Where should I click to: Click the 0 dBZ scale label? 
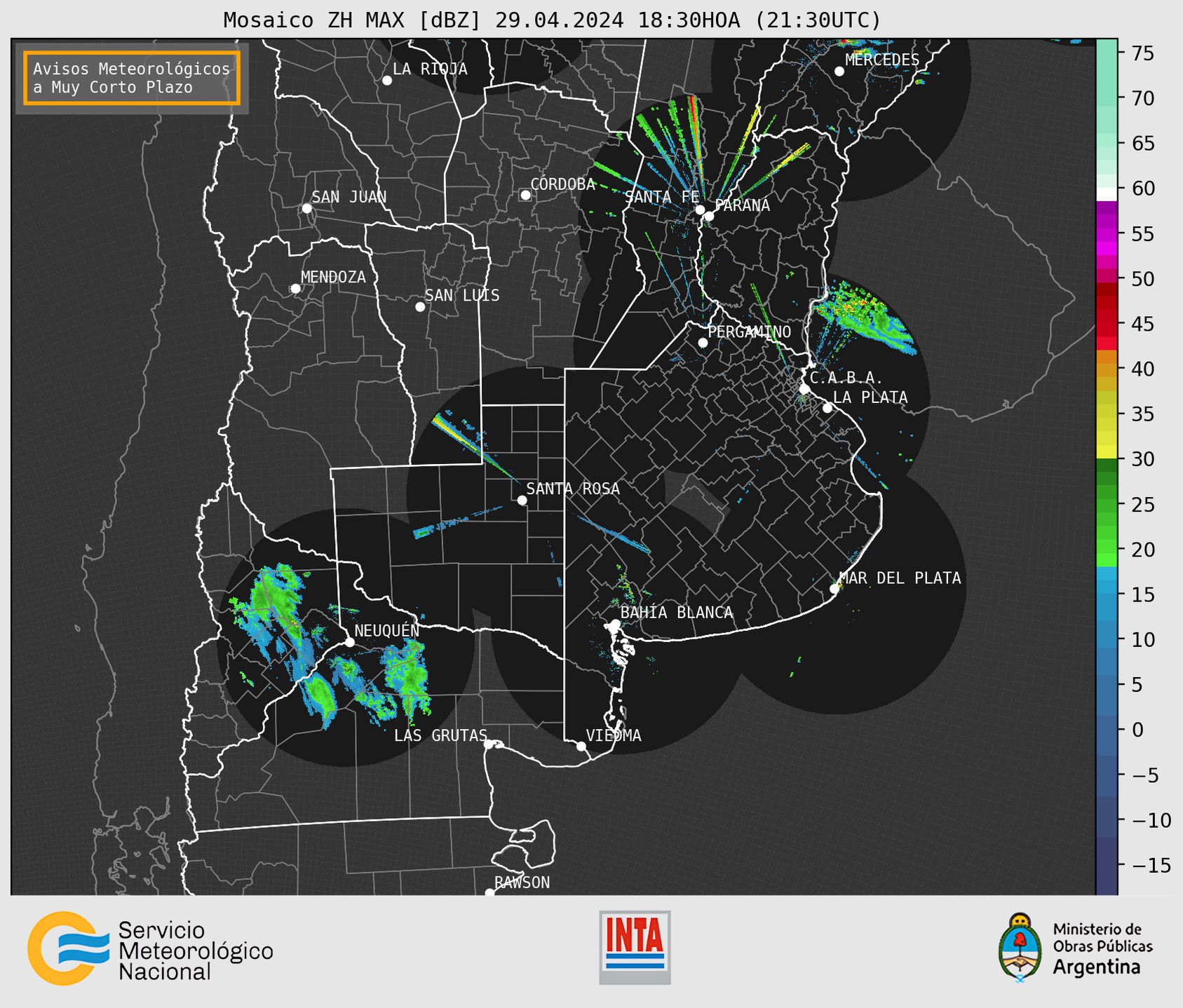coord(1137,730)
